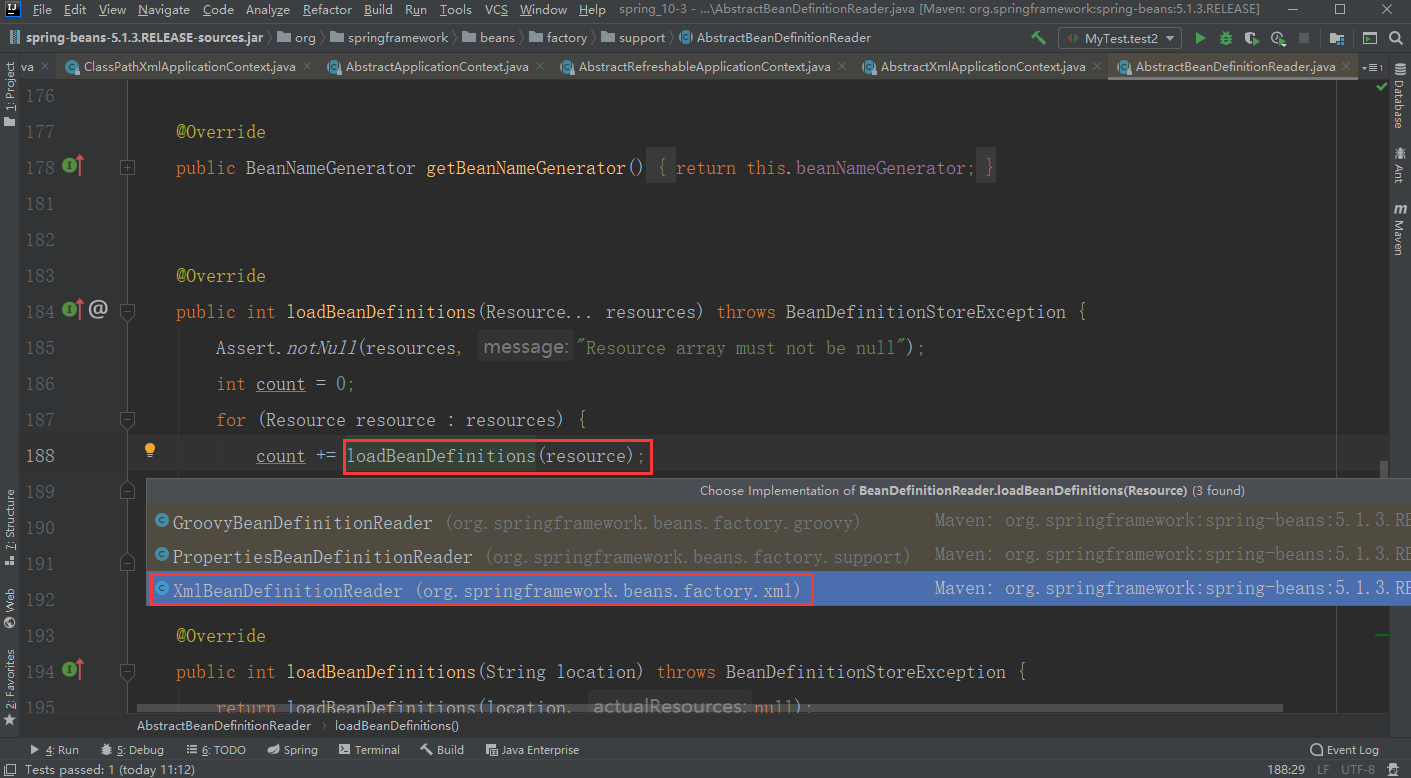Close the AbstractXmlApplicationContext.java tab

tap(1096, 67)
